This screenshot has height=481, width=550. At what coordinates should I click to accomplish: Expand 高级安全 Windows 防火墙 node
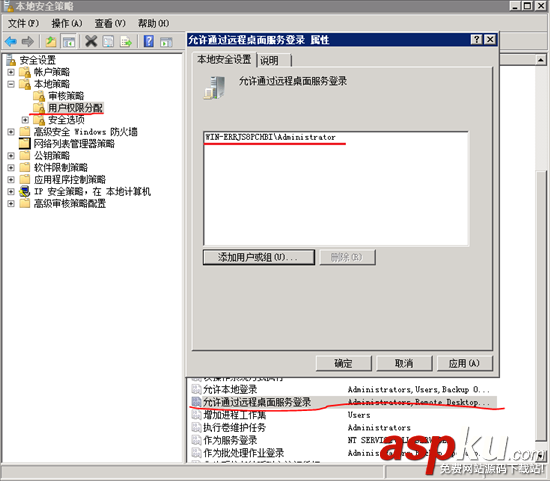coord(11,132)
